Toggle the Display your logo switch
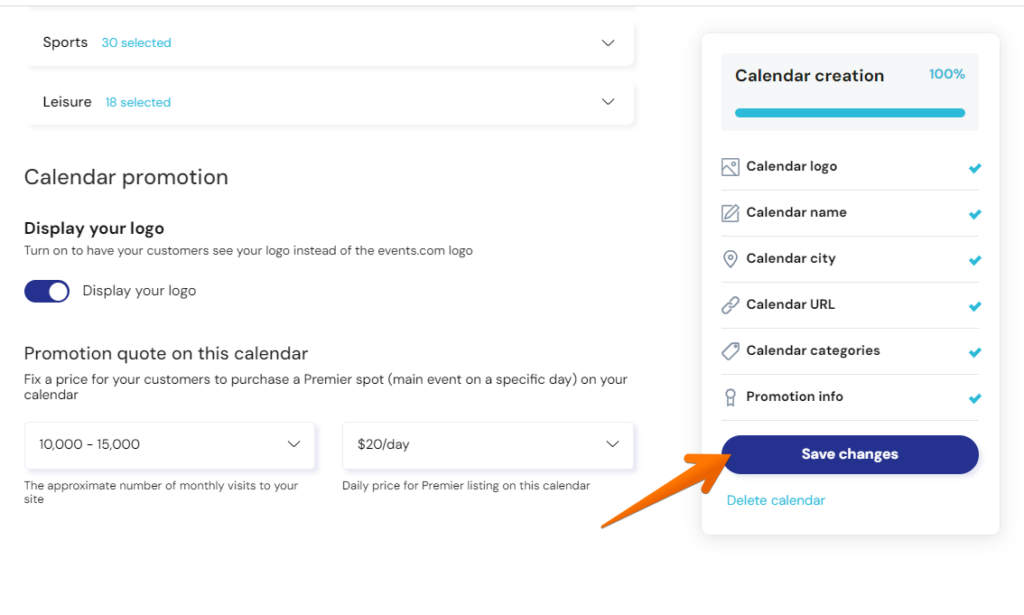This screenshot has width=1024, height=615. tap(47, 291)
